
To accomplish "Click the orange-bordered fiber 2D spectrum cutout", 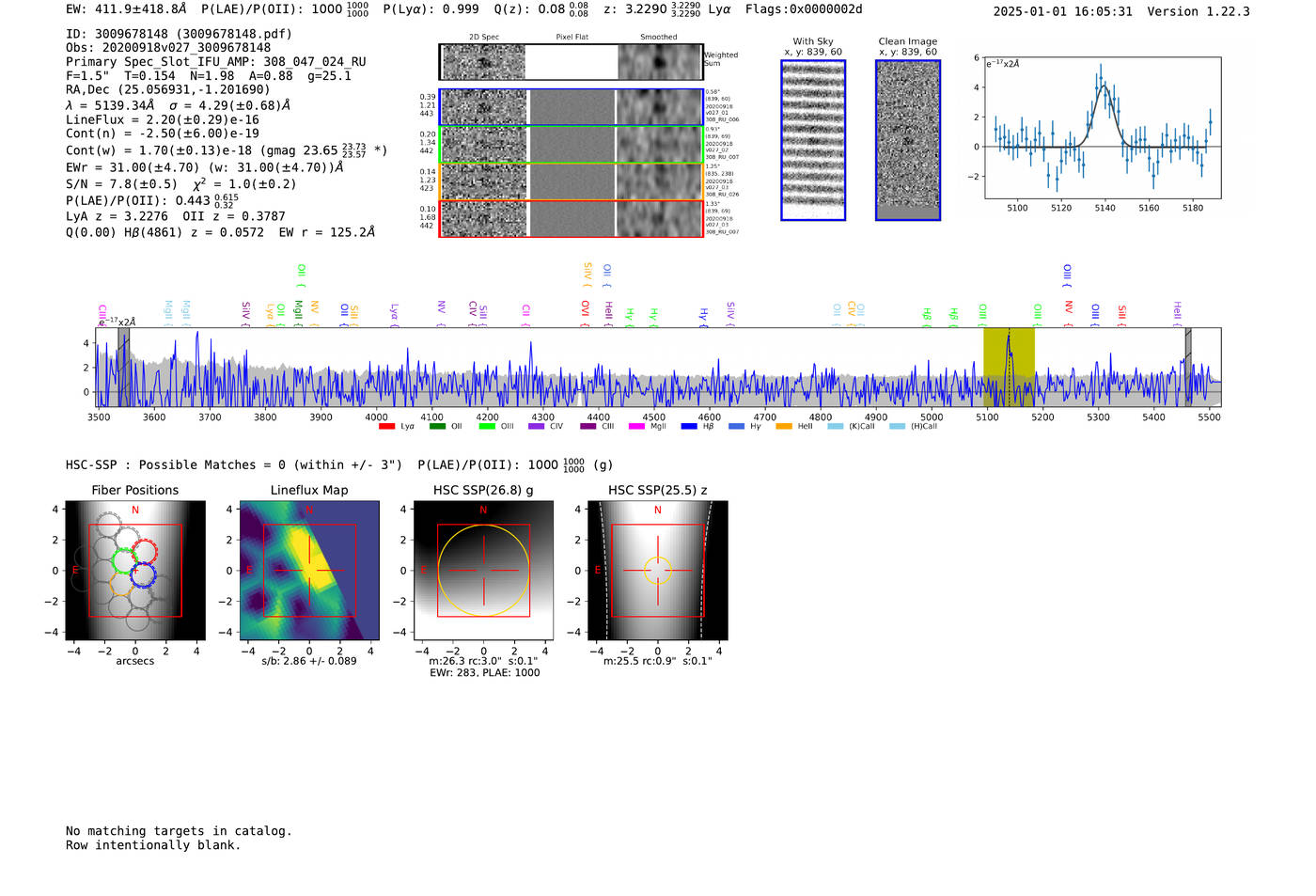I will [x=572, y=181].
